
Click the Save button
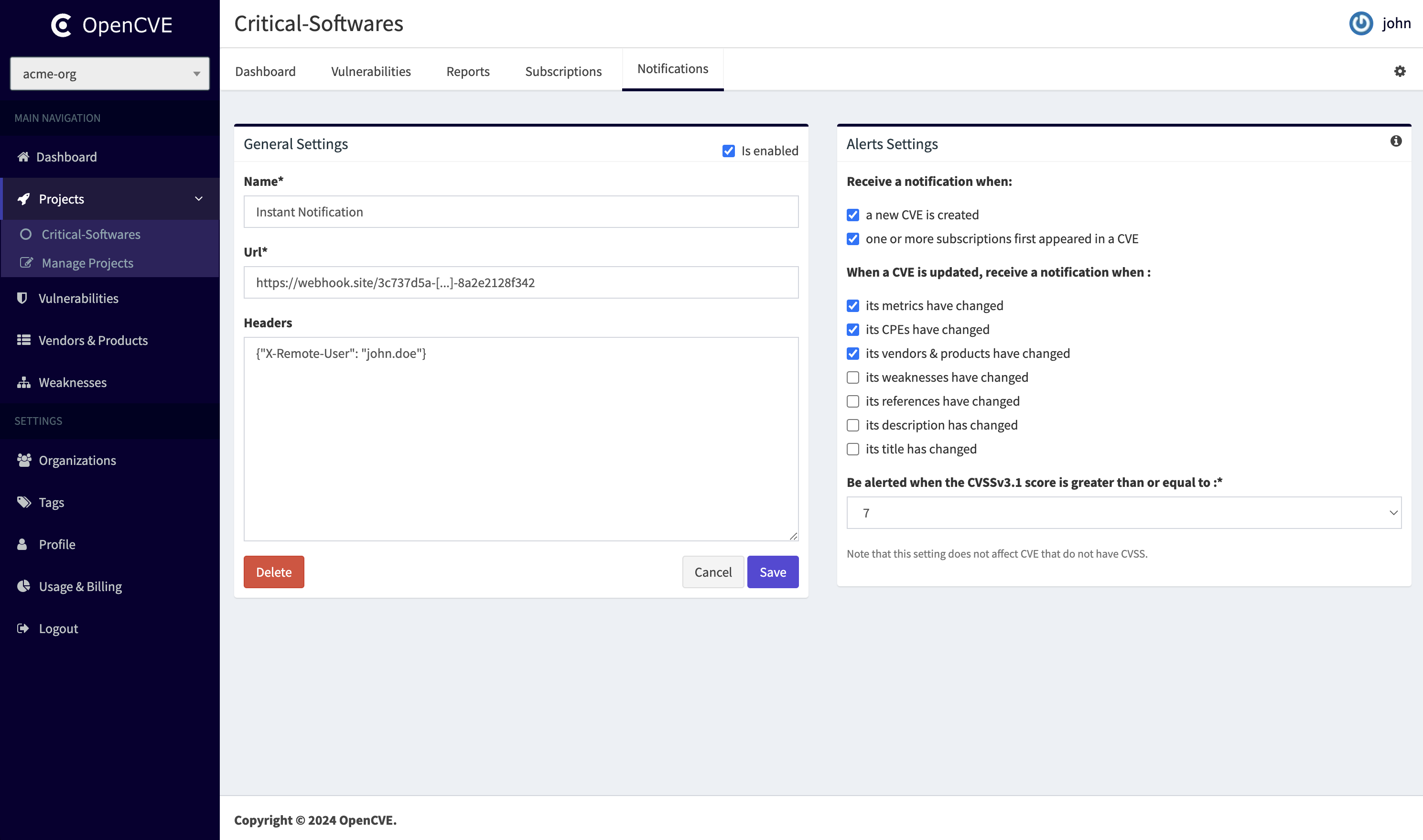[x=772, y=571]
